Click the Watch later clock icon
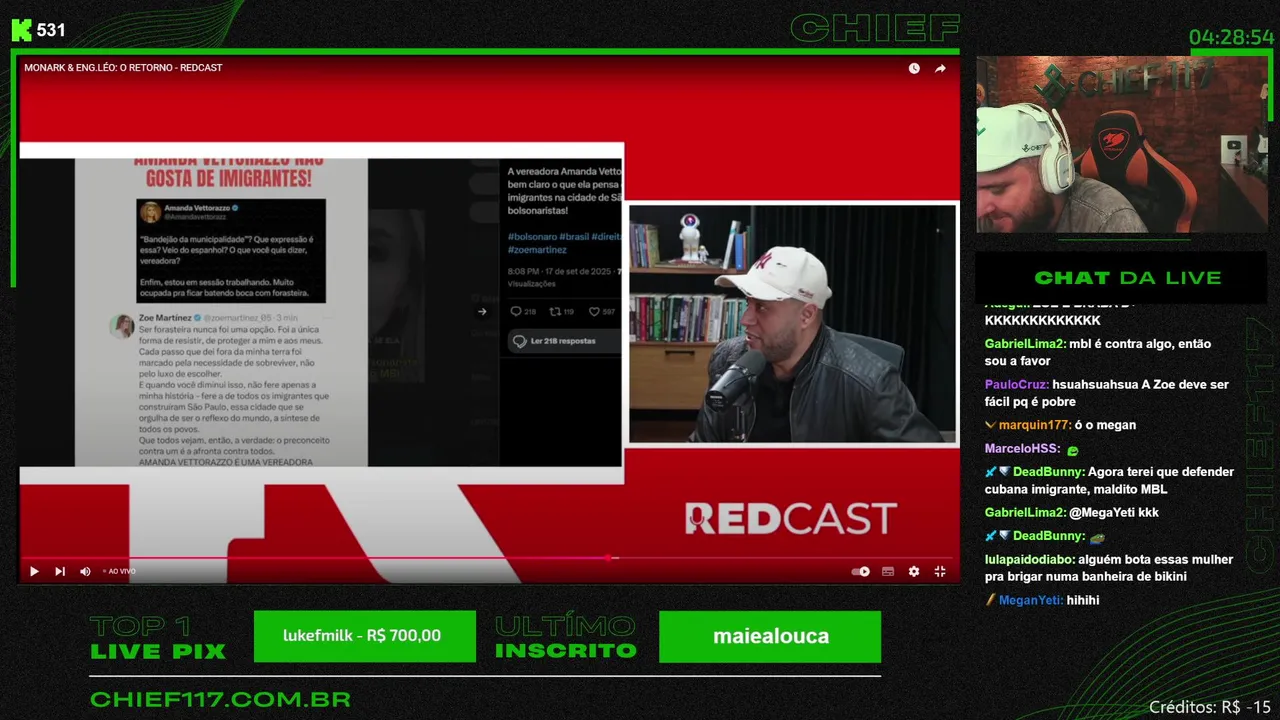 coord(914,68)
